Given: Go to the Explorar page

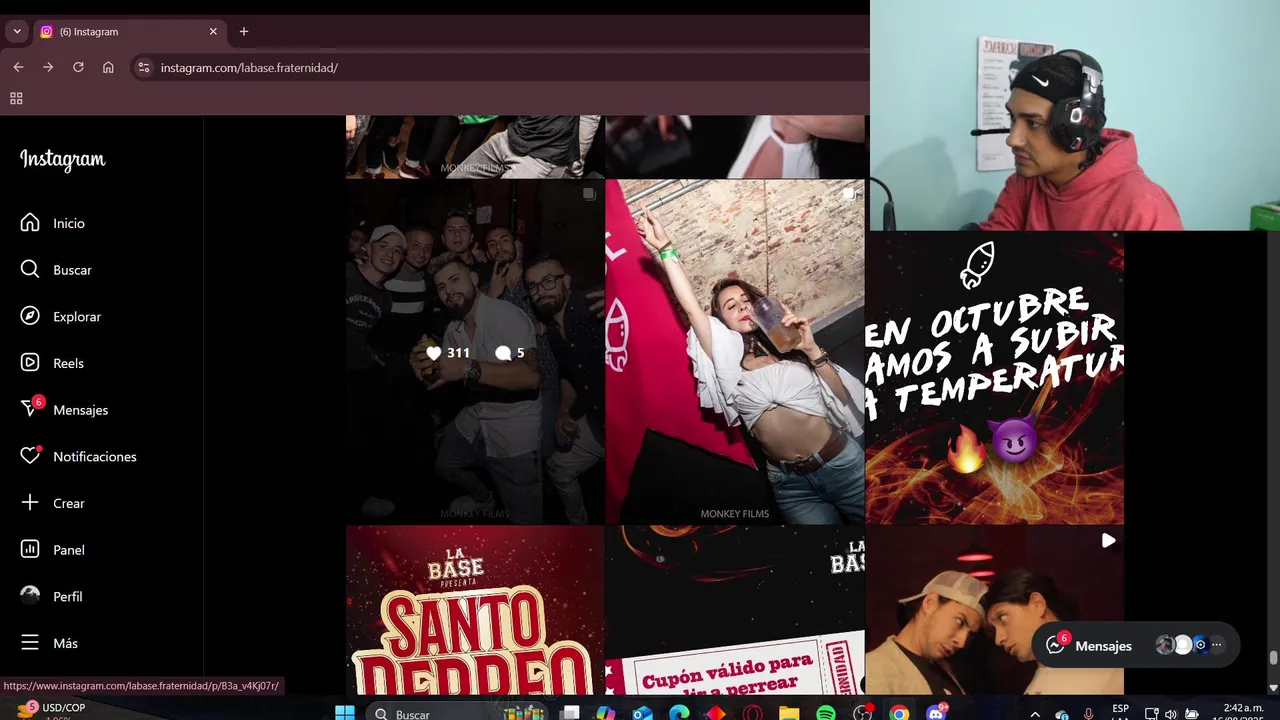Looking at the screenshot, I should tap(60, 316).
